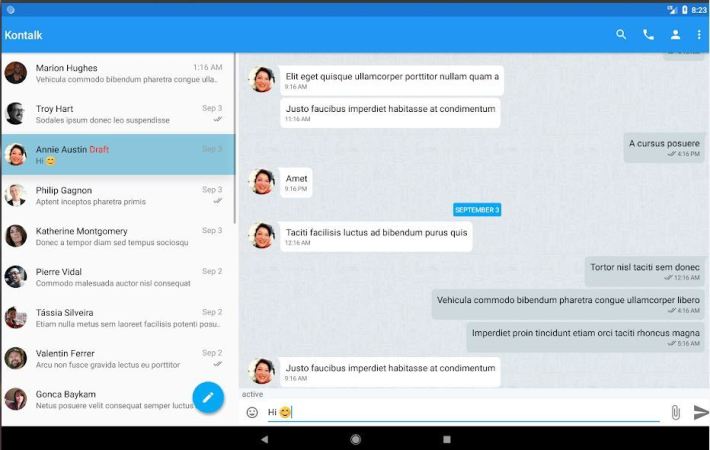Image resolution: width=710 pixels, height=450 pixels.
Task: Select the 'Amet' message bubble
Action: point(296,182)
